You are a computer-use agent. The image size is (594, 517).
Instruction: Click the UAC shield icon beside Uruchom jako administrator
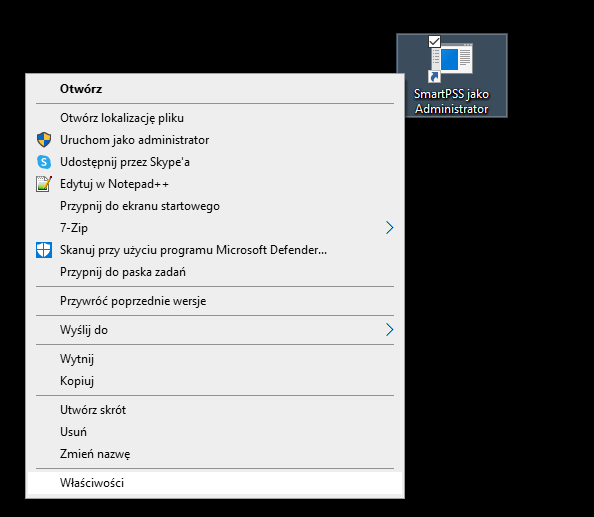(x=44, y=140)
